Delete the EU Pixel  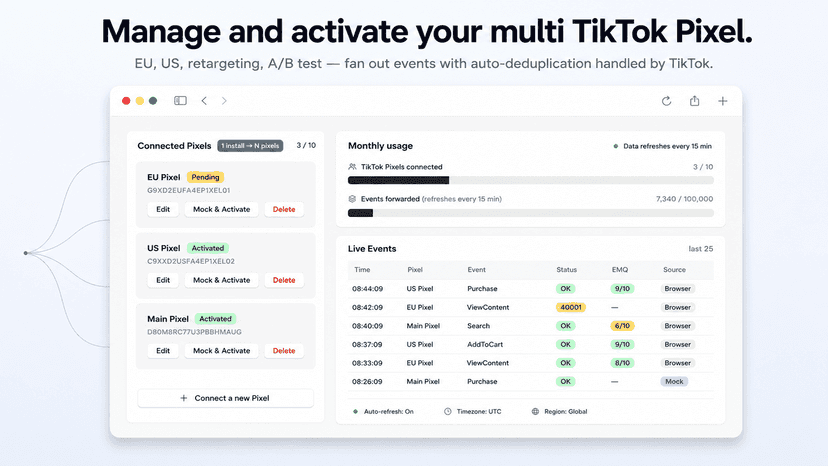[x=284, y=209]
